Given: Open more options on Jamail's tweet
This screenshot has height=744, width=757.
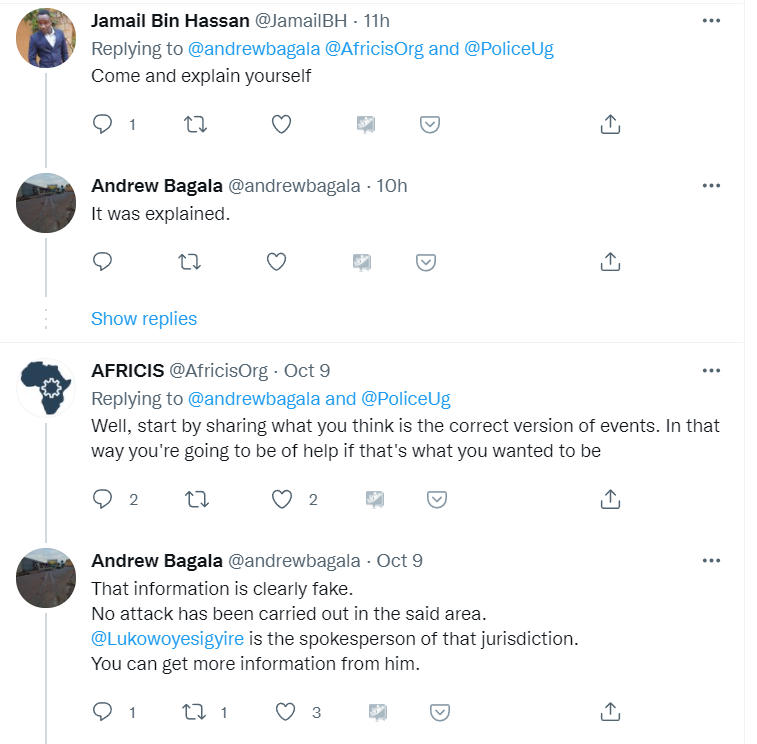Looking at the screenshot, I should pyautogui.click(x=711, y=20).
